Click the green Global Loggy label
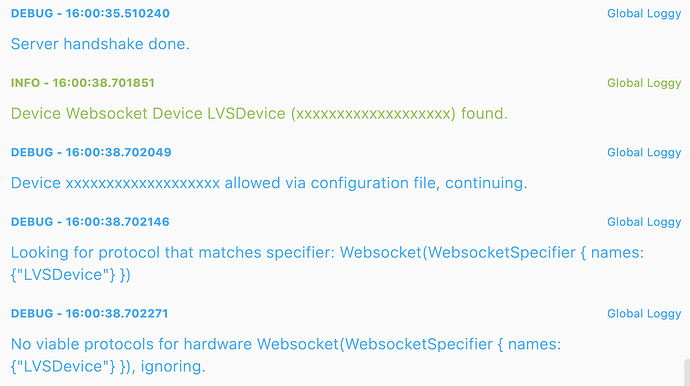The height and width of the screenshot is (386, 690). [644, 83]
